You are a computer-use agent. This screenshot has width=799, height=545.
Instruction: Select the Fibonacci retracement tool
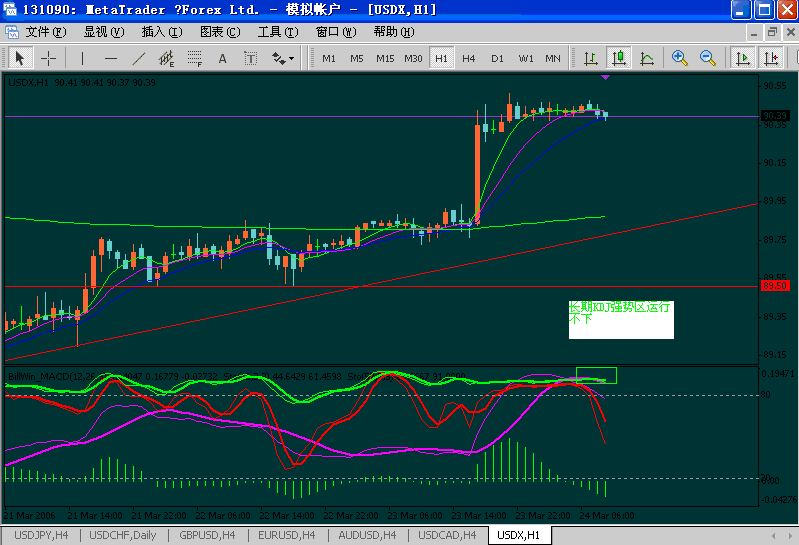tap(195, 58)
